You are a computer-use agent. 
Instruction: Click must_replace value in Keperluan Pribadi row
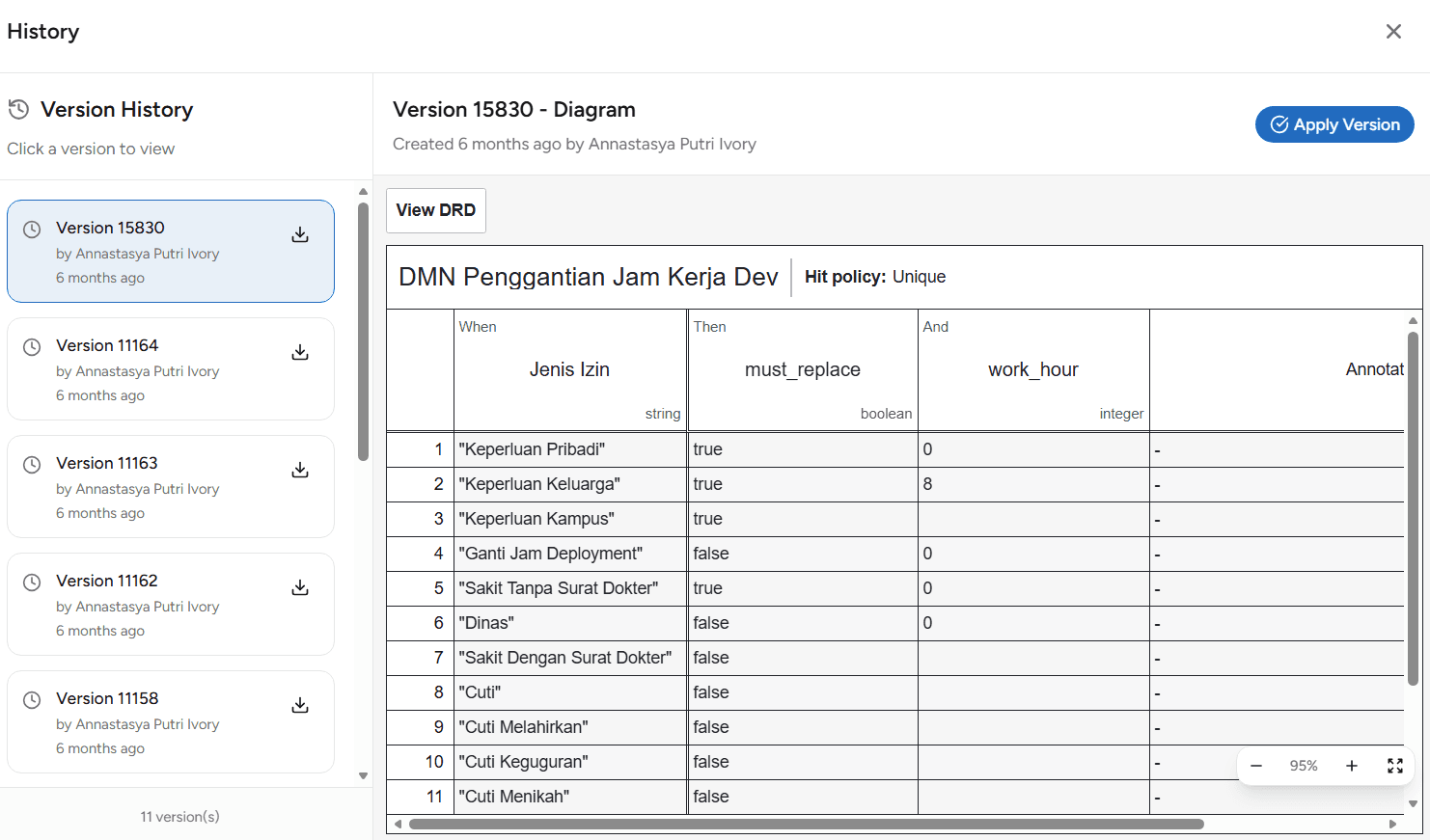tap(803, 449)
